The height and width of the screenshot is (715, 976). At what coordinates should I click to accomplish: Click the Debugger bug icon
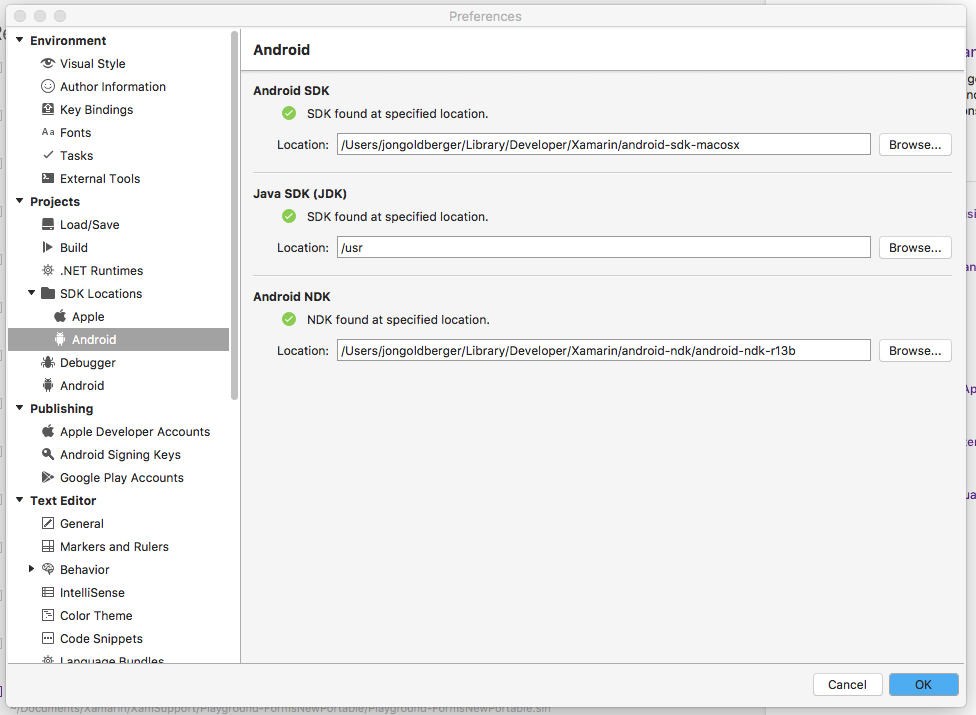coord(48,362)
